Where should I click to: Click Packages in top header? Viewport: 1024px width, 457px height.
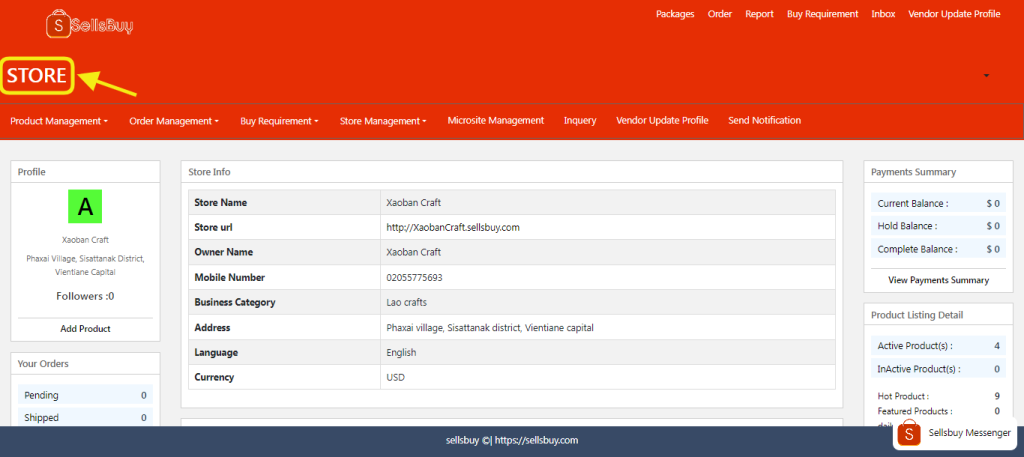(675, 14)
